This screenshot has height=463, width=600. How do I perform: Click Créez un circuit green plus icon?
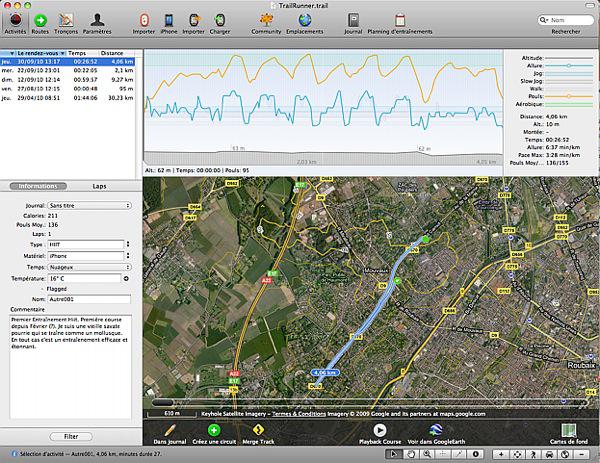point(213,430)
